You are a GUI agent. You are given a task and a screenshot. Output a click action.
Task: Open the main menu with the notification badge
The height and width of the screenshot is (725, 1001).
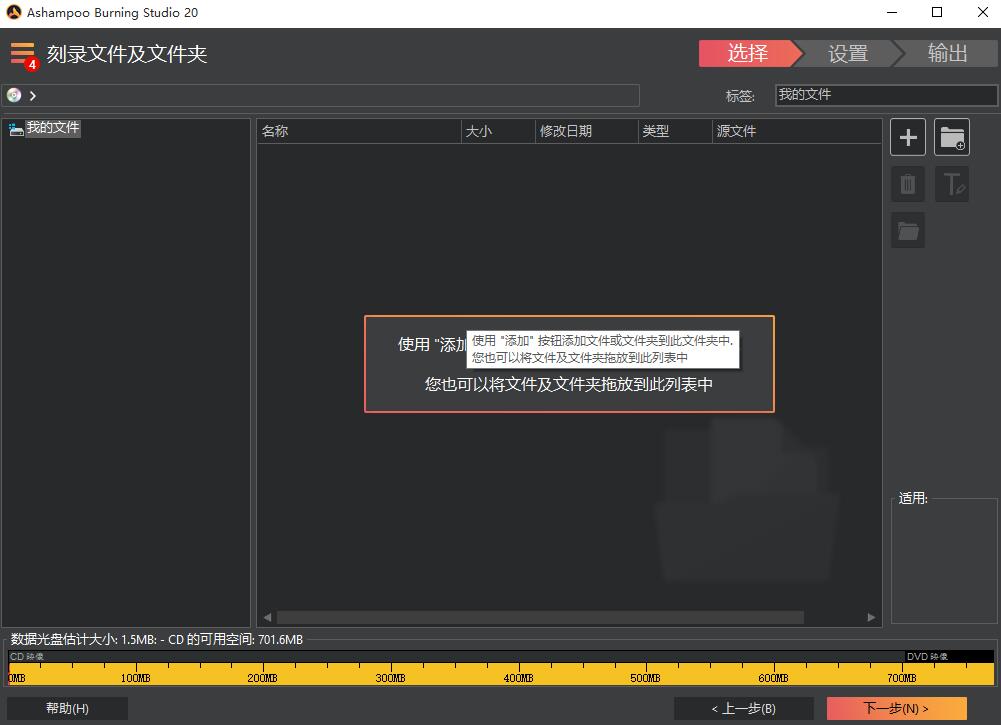[x=21, y=54]
